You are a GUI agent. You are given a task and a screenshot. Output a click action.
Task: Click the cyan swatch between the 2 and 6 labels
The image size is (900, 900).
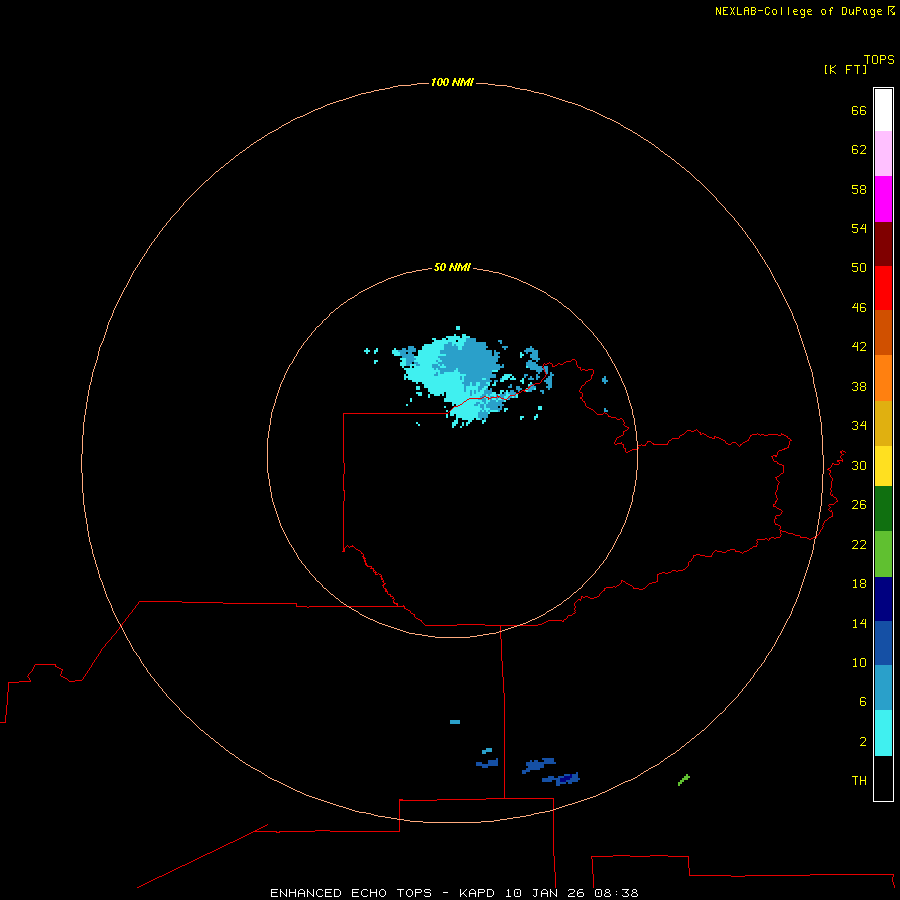click(x=883, y=733)
